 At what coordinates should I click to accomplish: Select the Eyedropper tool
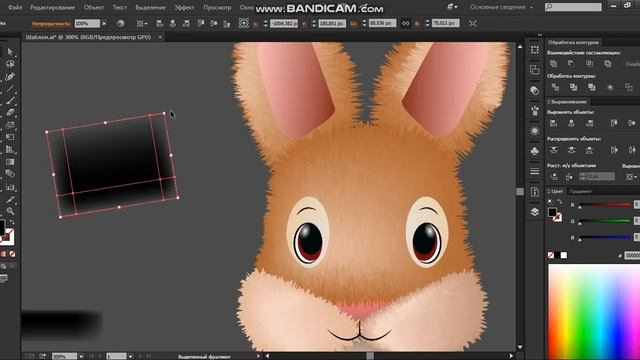tap(10, 200)
